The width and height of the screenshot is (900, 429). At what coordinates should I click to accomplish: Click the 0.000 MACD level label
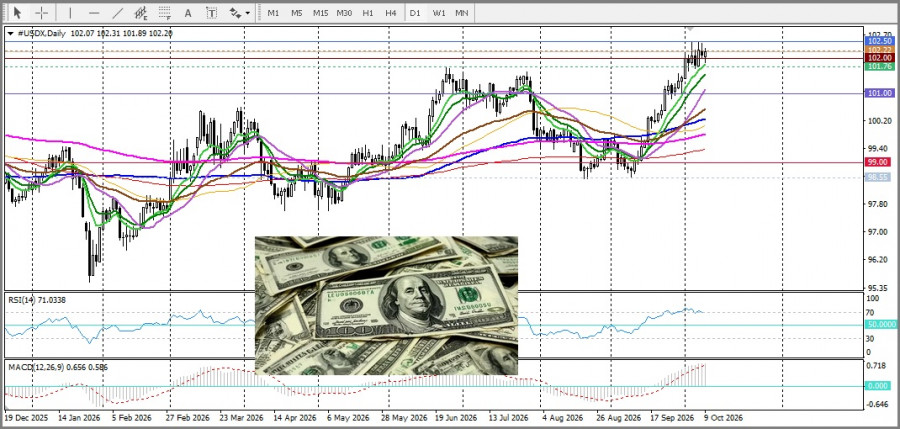coord(879,386)
